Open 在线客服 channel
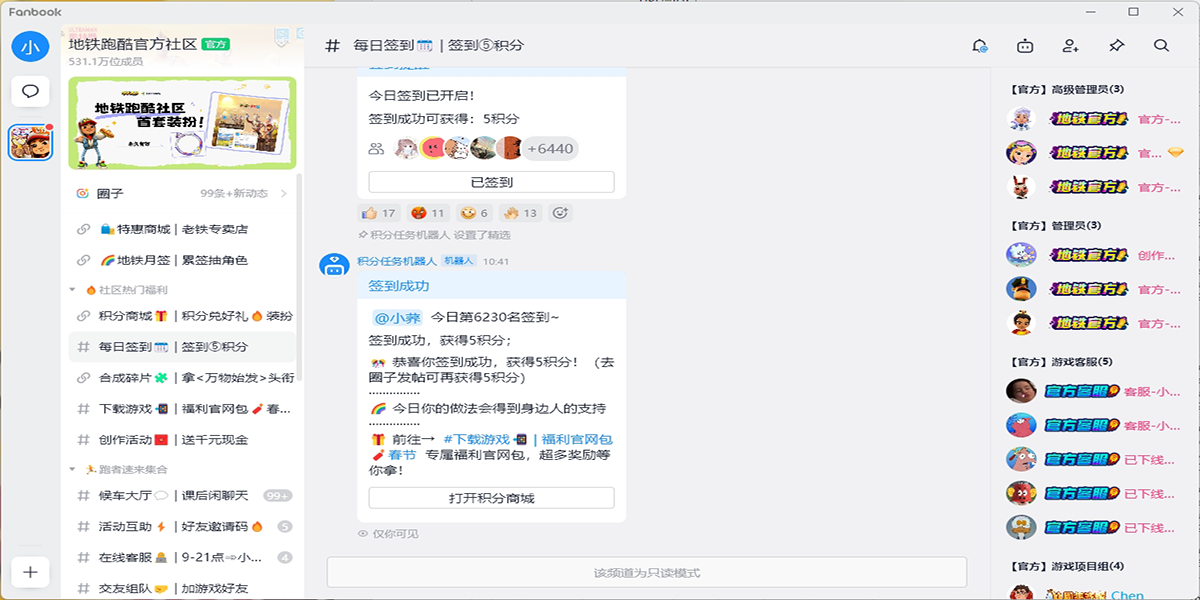The width and height of the screenshot is (1200, 600). tap(181, 558)
